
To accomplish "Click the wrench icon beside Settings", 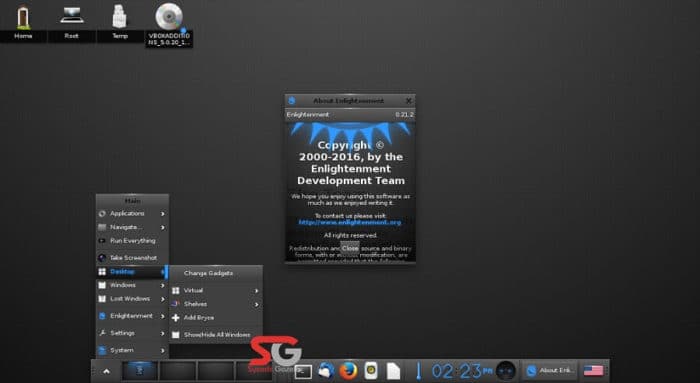I will tap(102, 333).
